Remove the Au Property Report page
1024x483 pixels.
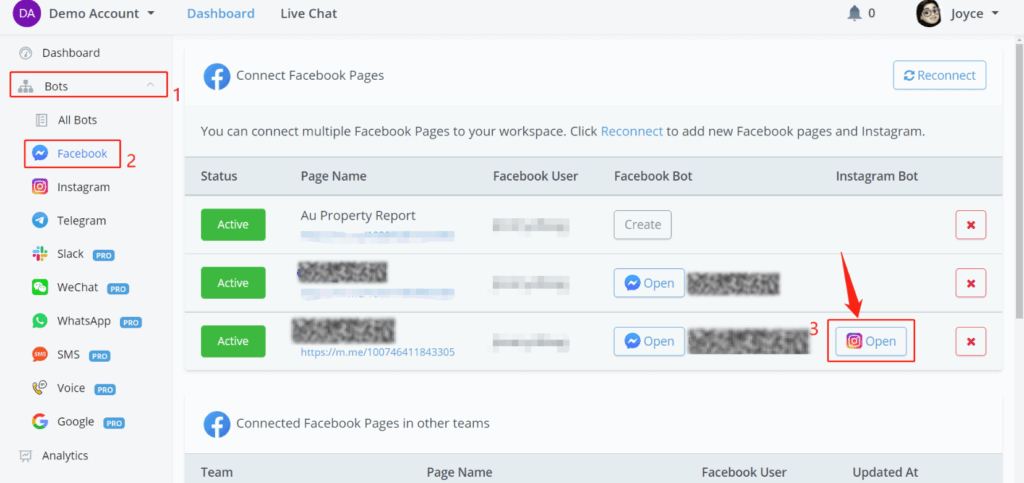pos(970,225)
